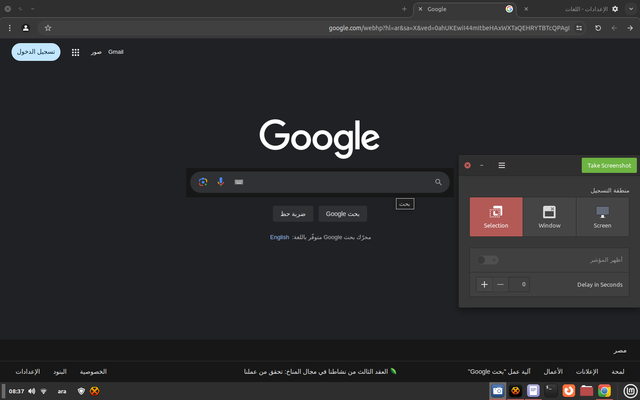Screen dimensions: 640x400
Task: Launch the orange update app in taskbar
Action: (x=569, y=391)
